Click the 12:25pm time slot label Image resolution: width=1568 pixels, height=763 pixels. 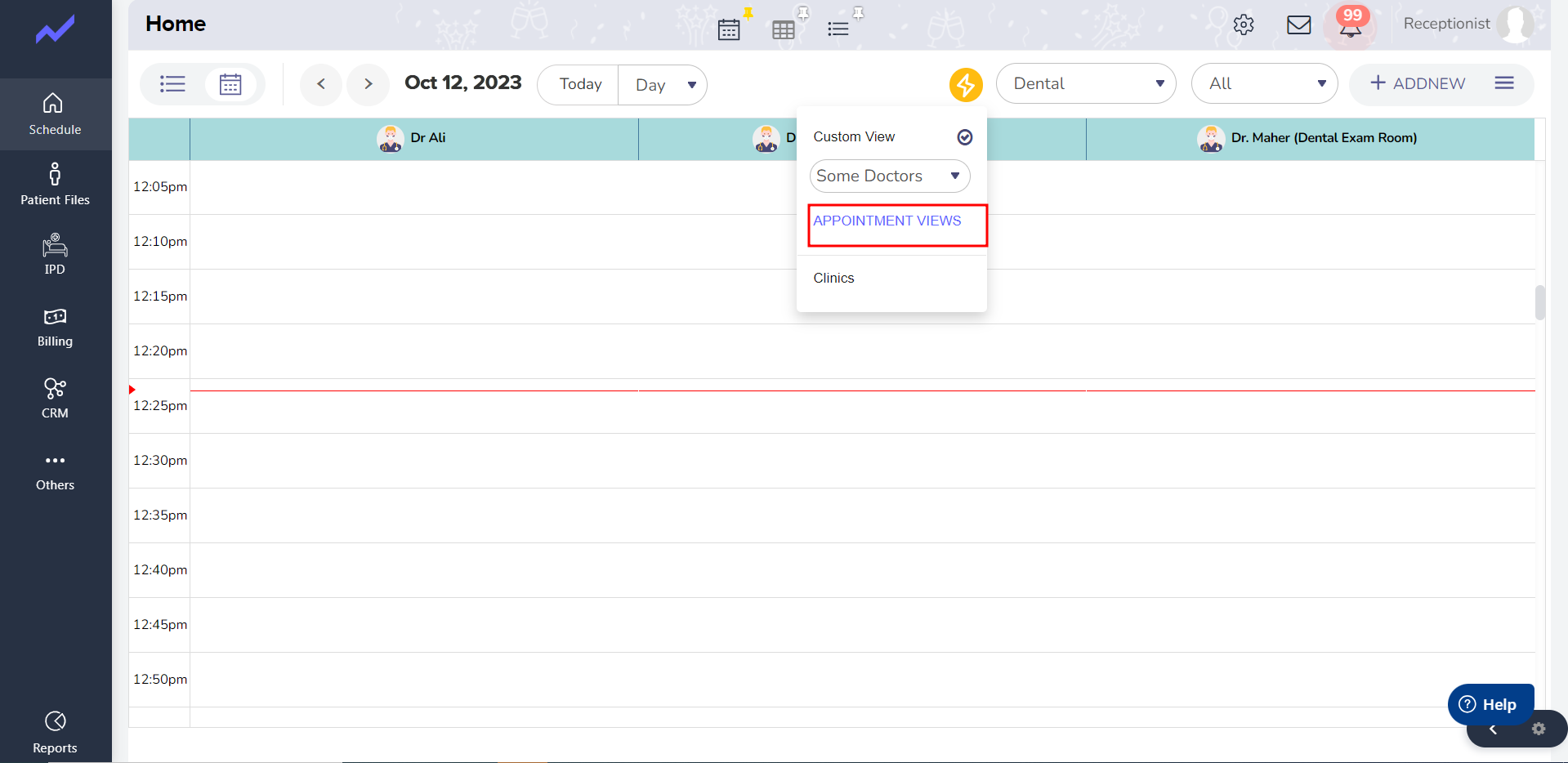(160, 405)
